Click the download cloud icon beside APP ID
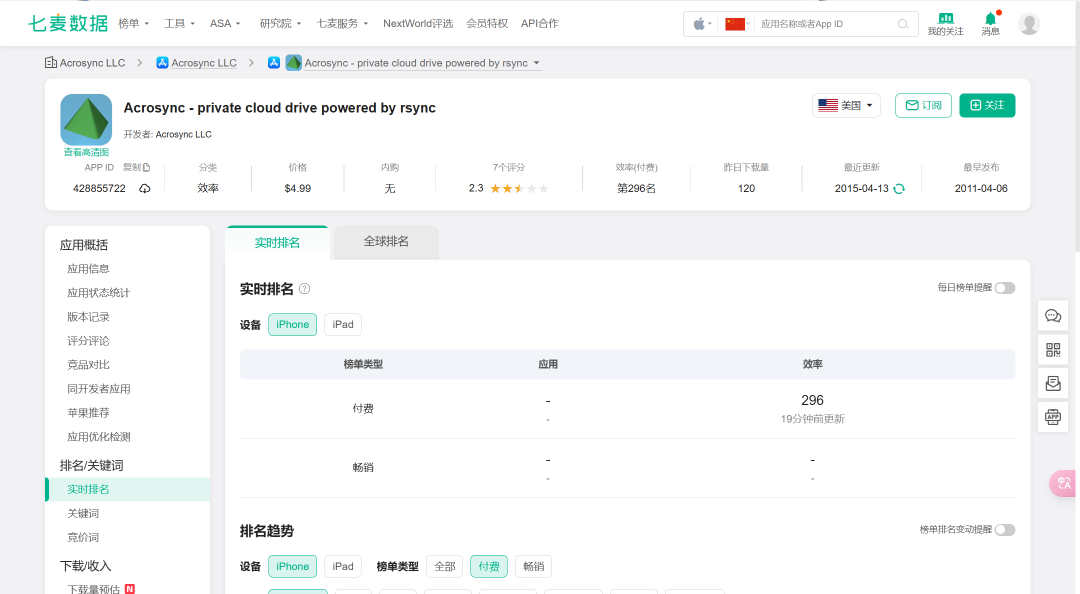Image resolution: width=1080 pixels, height=594 pixels. 145,188
